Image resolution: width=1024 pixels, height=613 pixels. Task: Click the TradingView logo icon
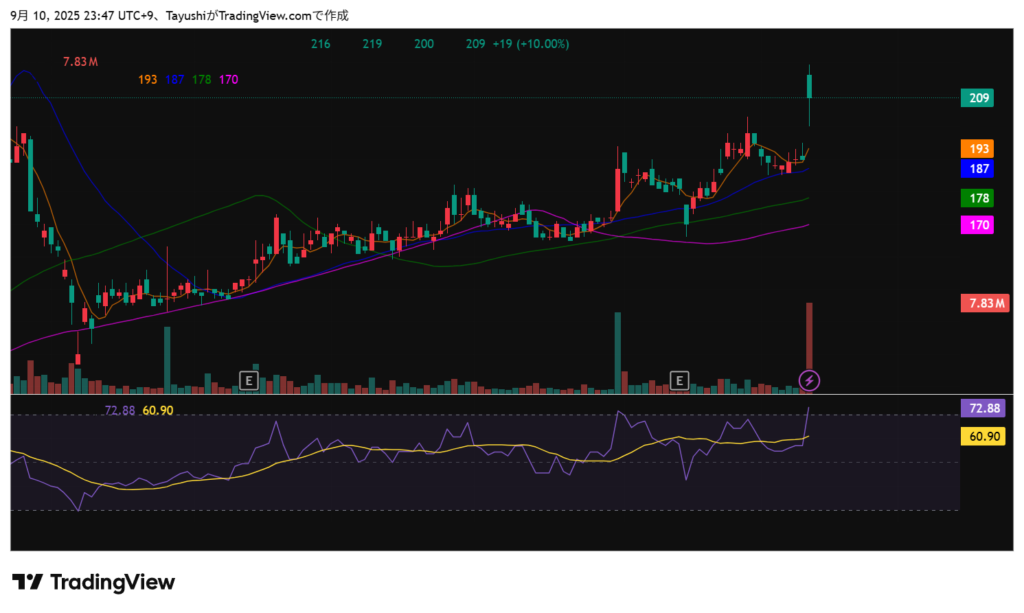(x=27, y=582)
